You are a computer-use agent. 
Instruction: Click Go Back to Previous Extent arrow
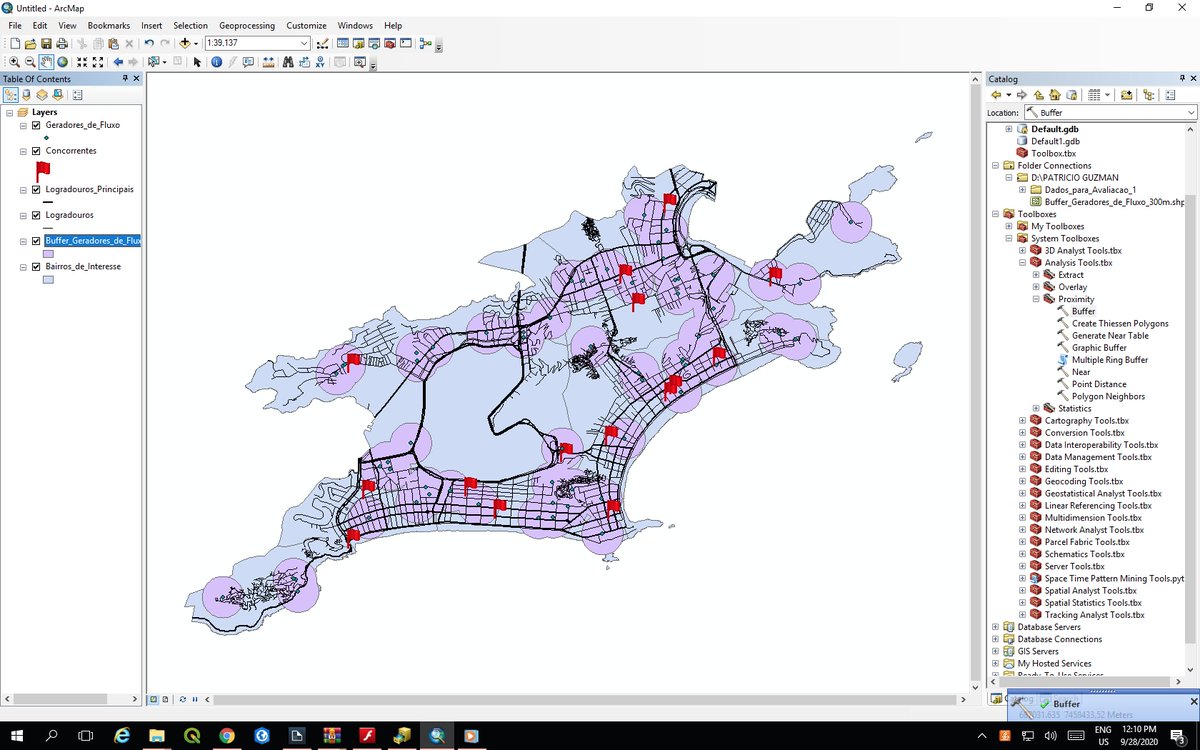point(118,62)
